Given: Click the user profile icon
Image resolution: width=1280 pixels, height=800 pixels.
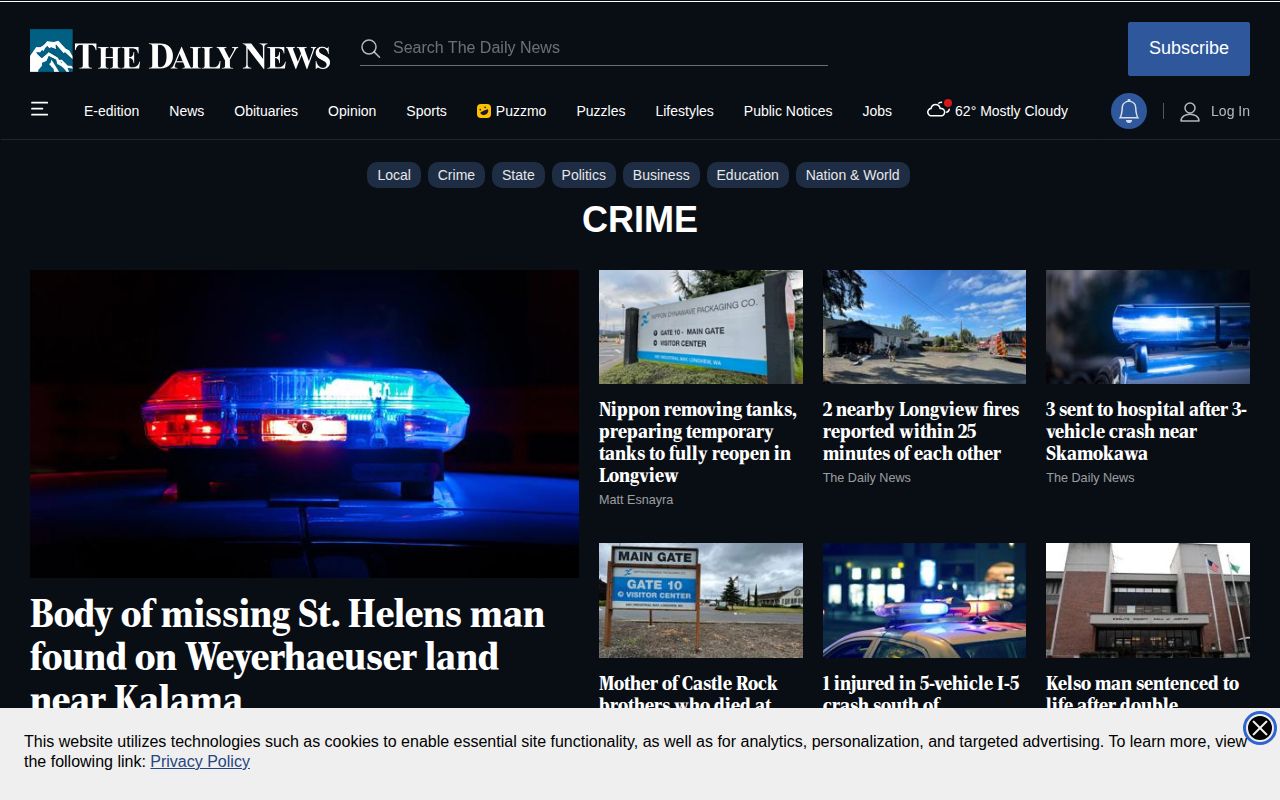Looking at the screenshot, I should (x=1190, y=112).
